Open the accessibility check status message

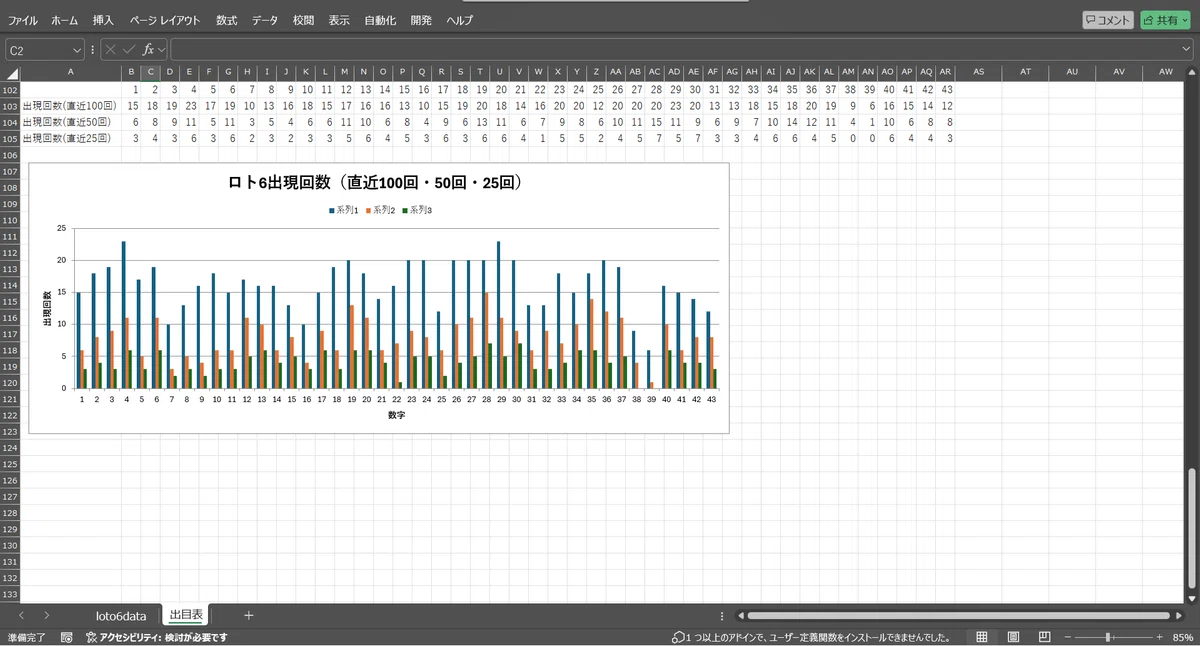157,637
